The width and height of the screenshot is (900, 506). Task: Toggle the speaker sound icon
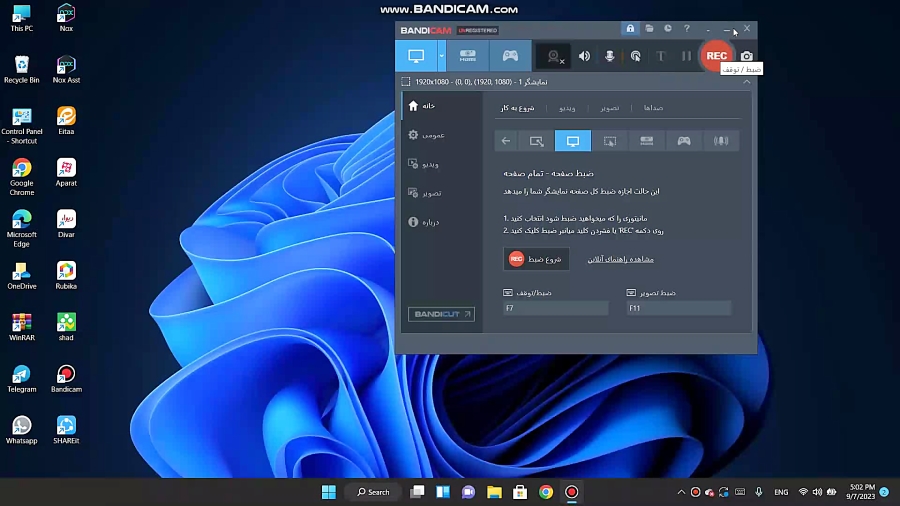[584, 56]
